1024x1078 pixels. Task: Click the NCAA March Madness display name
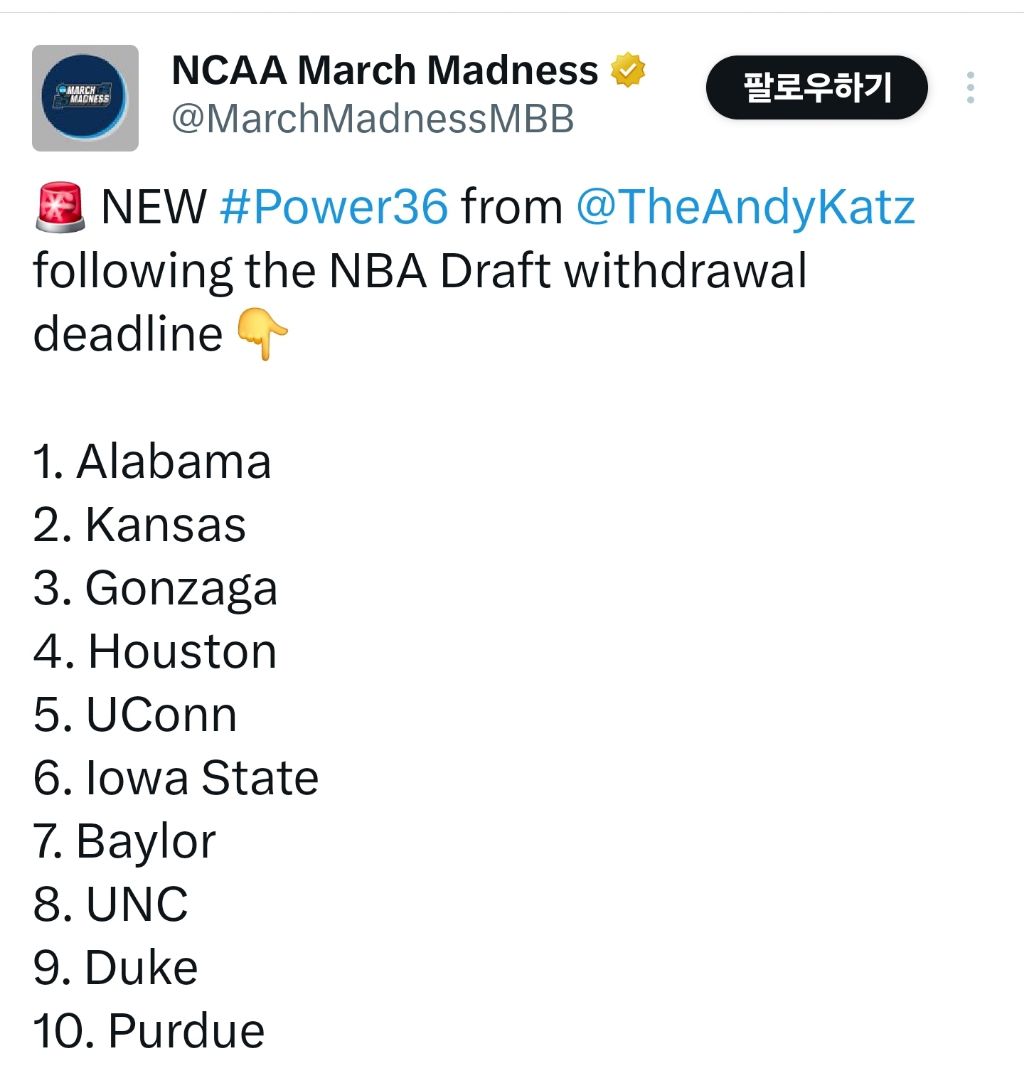[x=385, y=71]
